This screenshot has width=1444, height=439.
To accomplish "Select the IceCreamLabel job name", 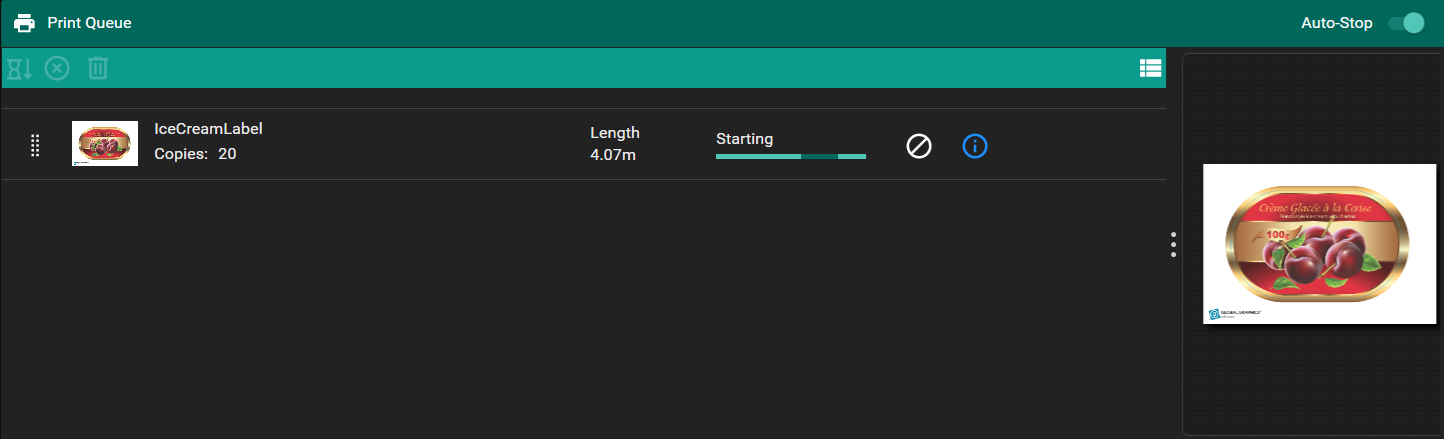I will pos(208,129).
